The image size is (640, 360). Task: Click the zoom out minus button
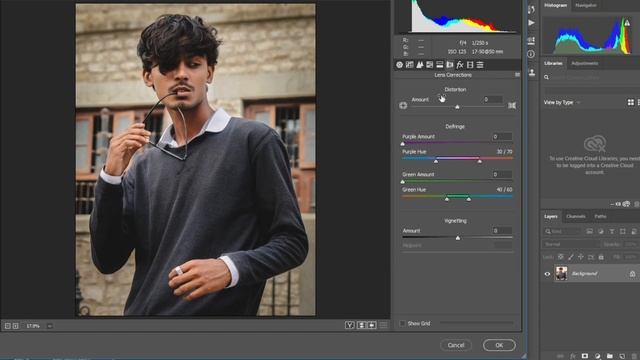point(7,326)
